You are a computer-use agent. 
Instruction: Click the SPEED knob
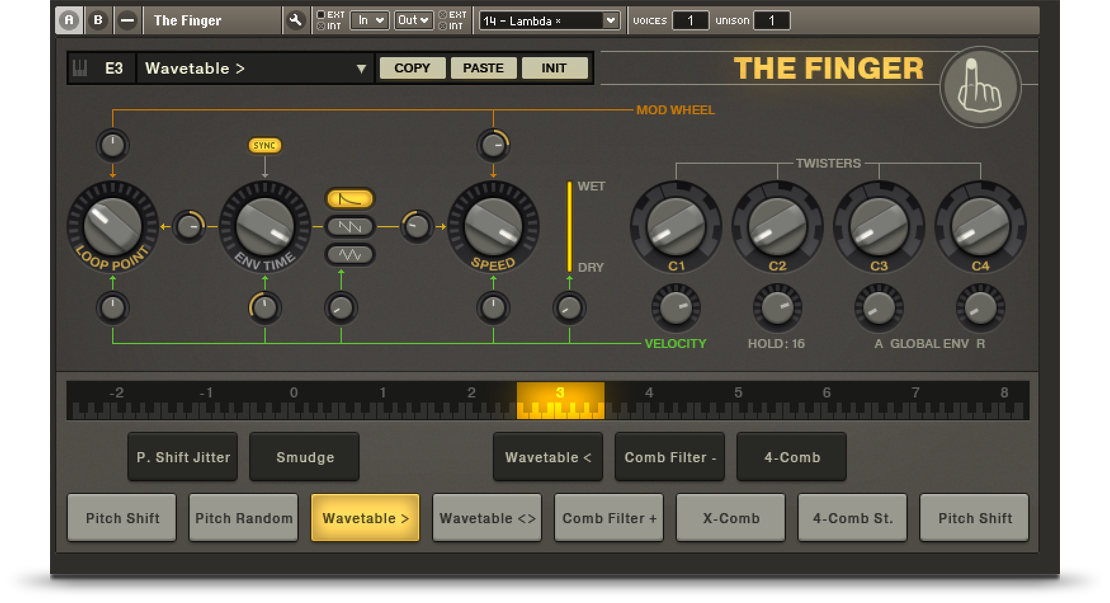(x=493, y=226)
